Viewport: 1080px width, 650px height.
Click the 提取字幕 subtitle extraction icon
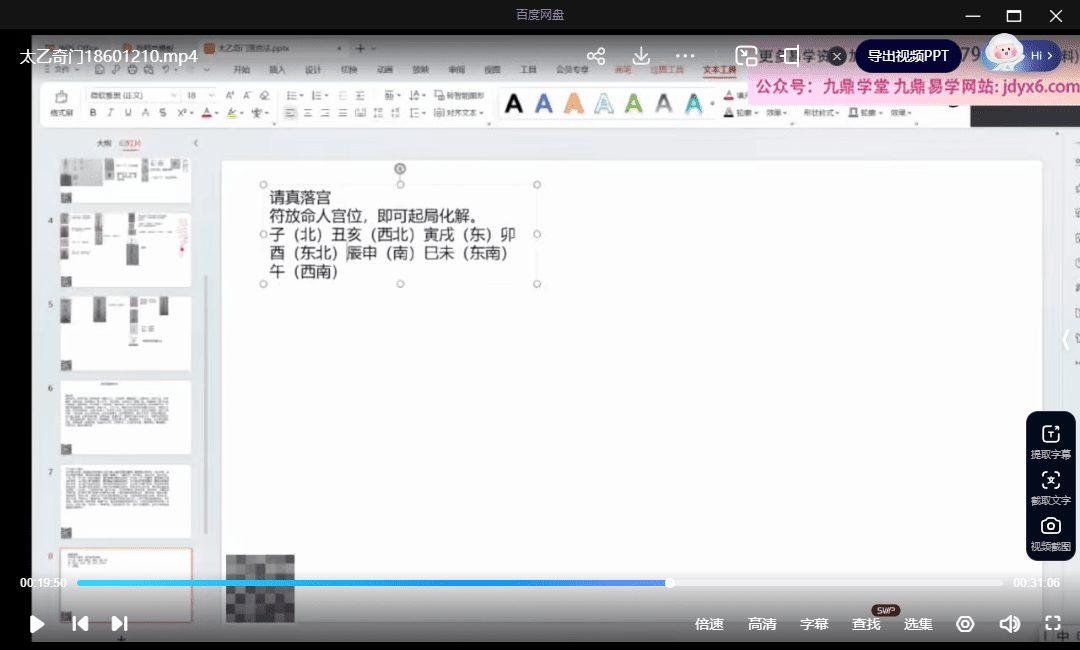(x=1050, y=440)
